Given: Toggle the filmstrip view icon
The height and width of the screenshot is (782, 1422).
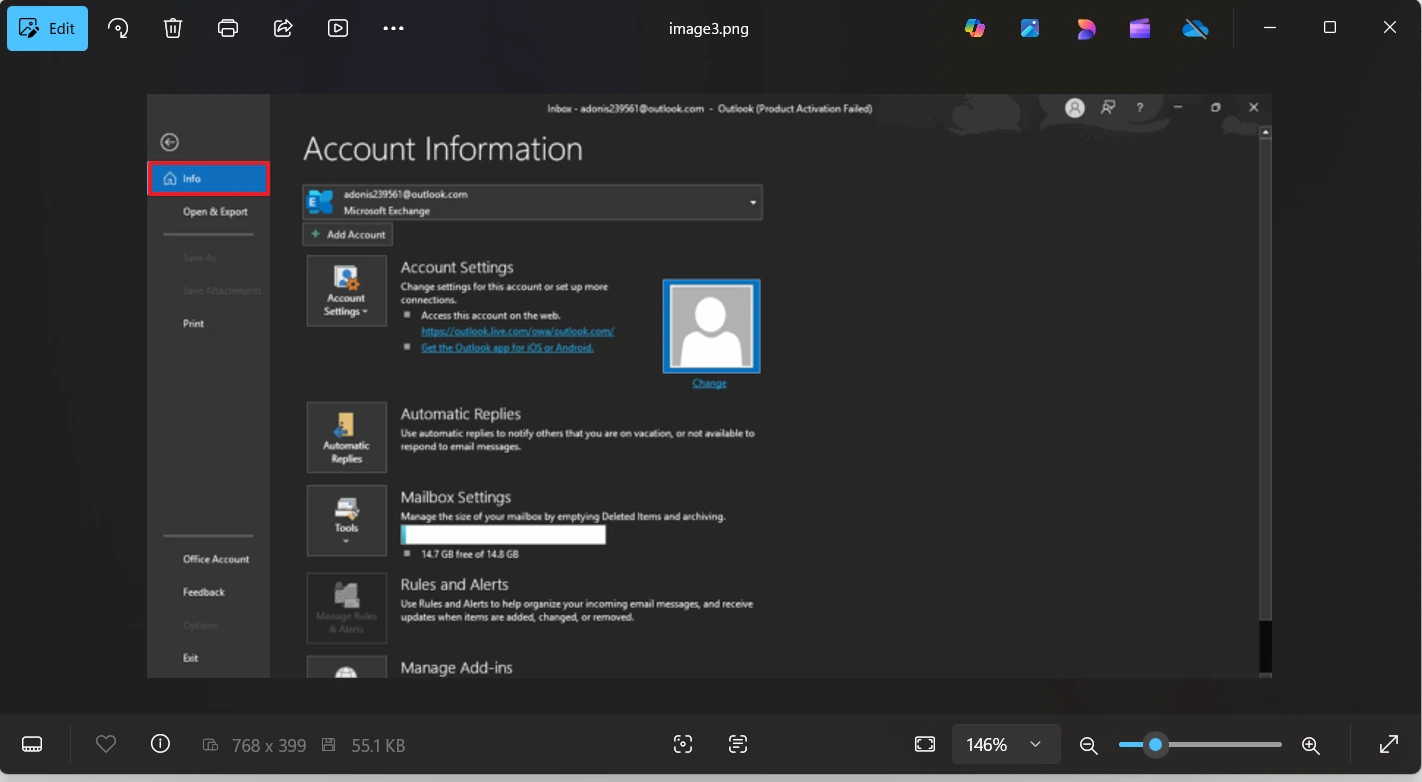Looking at the screenshot, I should point(32,744).
